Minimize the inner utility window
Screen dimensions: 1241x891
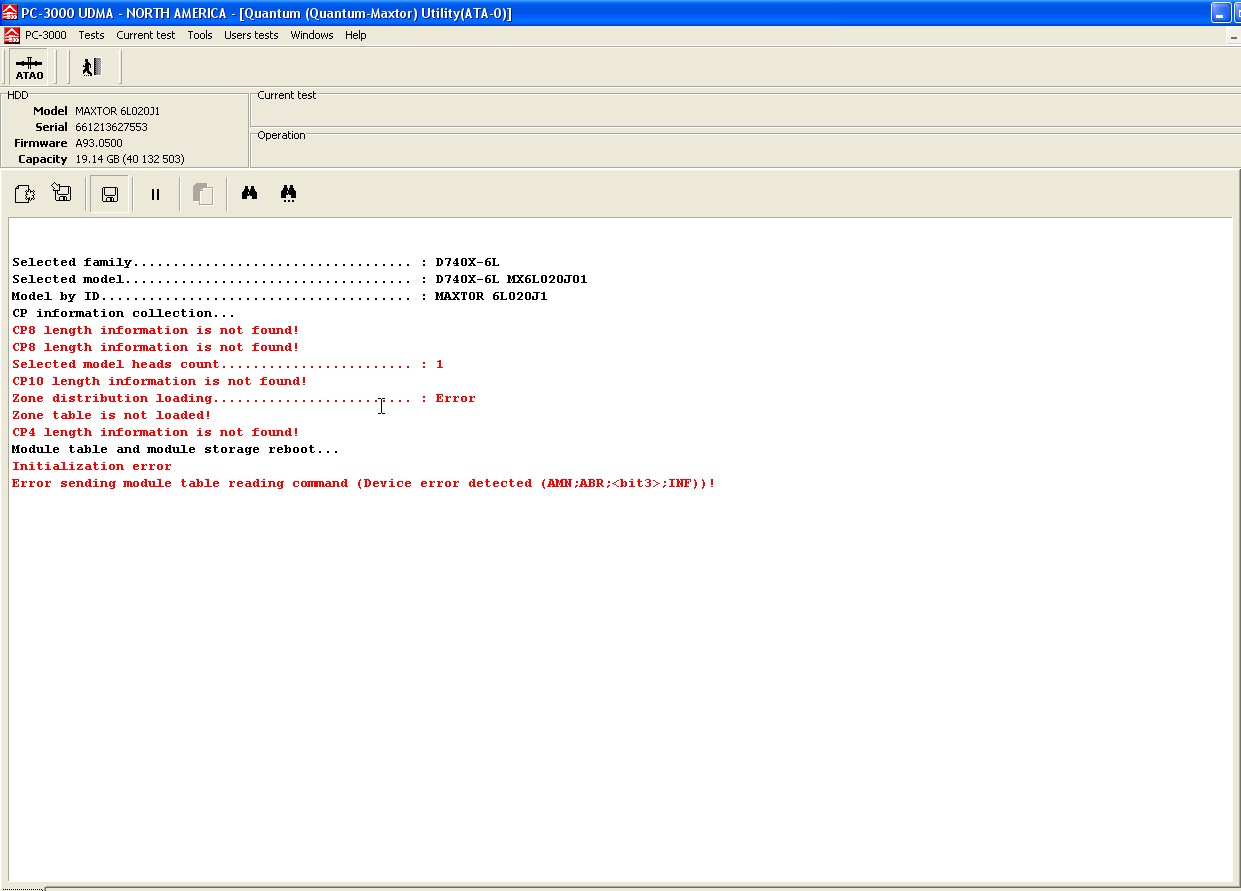tap(1233, 35)
